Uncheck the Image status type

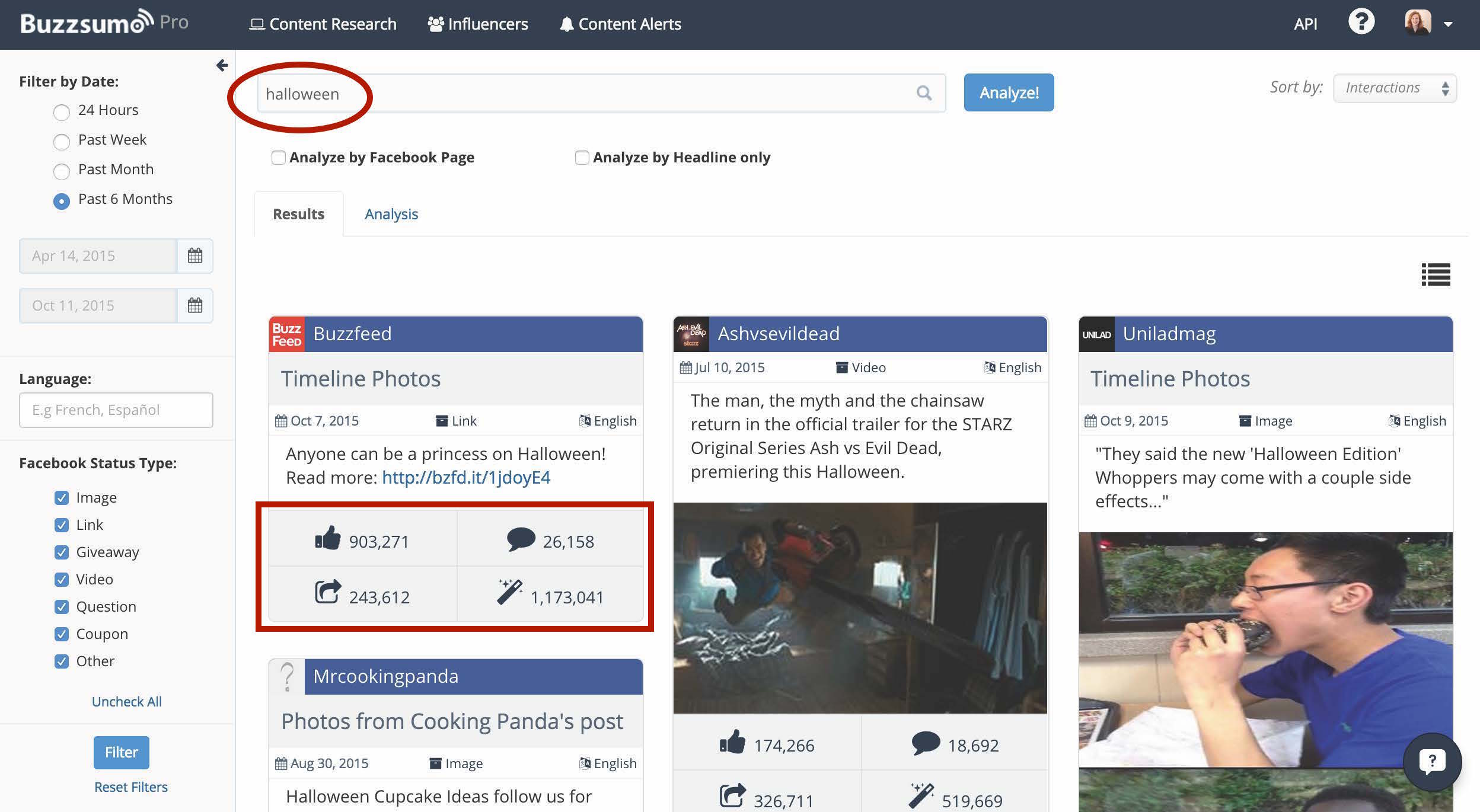(x=62, y=498)
